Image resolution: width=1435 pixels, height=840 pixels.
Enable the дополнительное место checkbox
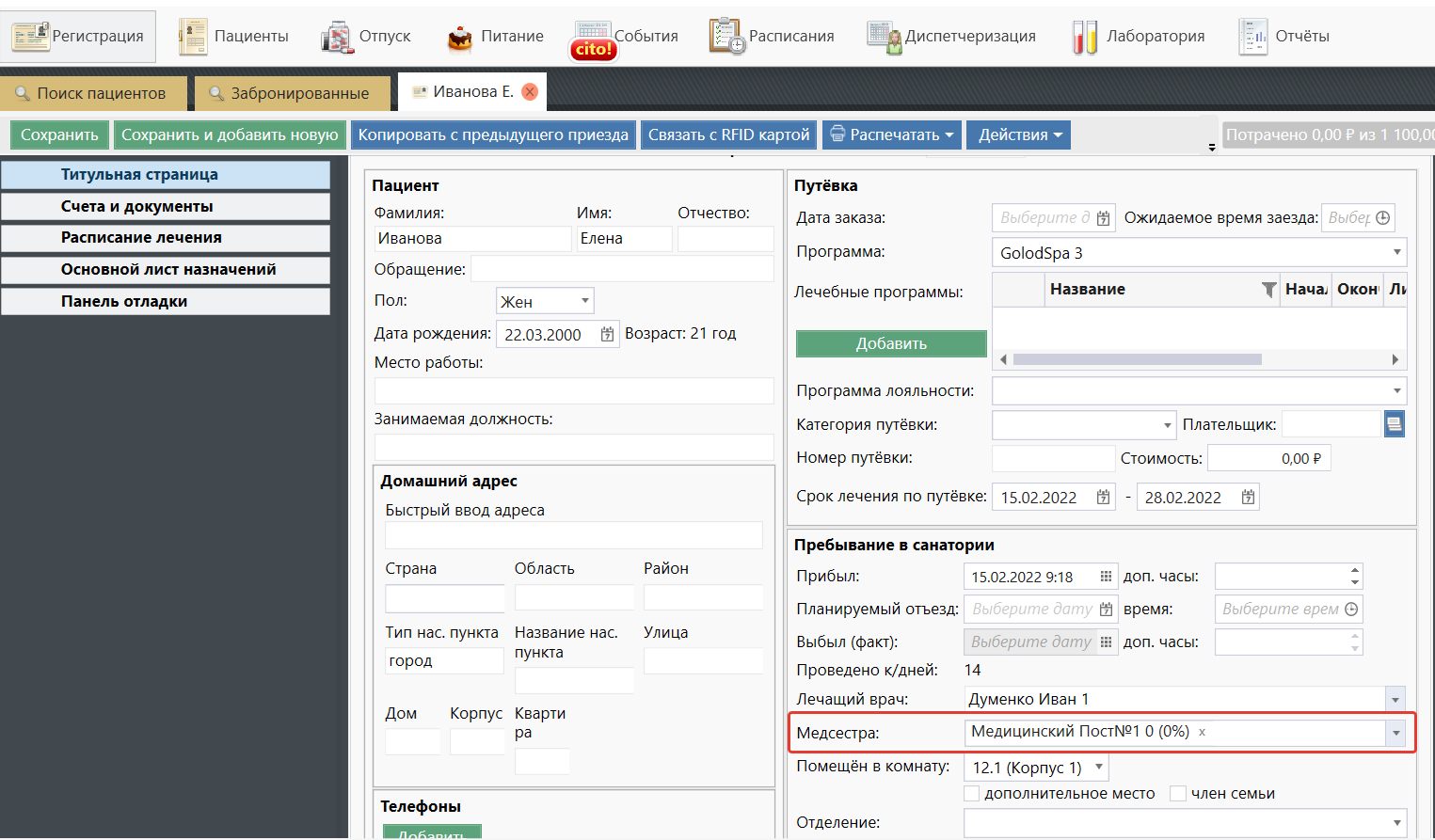972,794
